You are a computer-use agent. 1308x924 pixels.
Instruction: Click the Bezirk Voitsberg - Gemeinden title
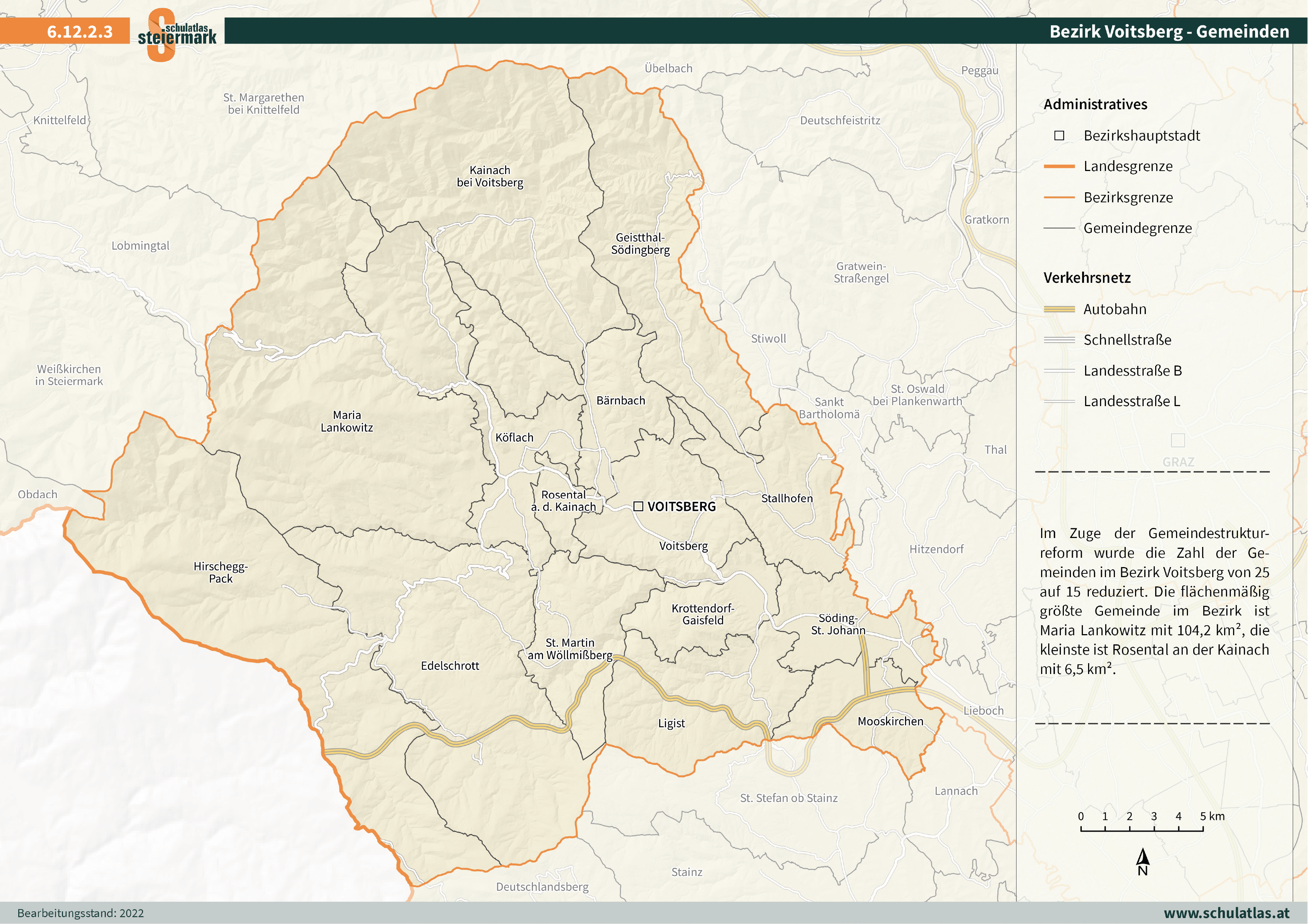click(x=1169, y=31)
